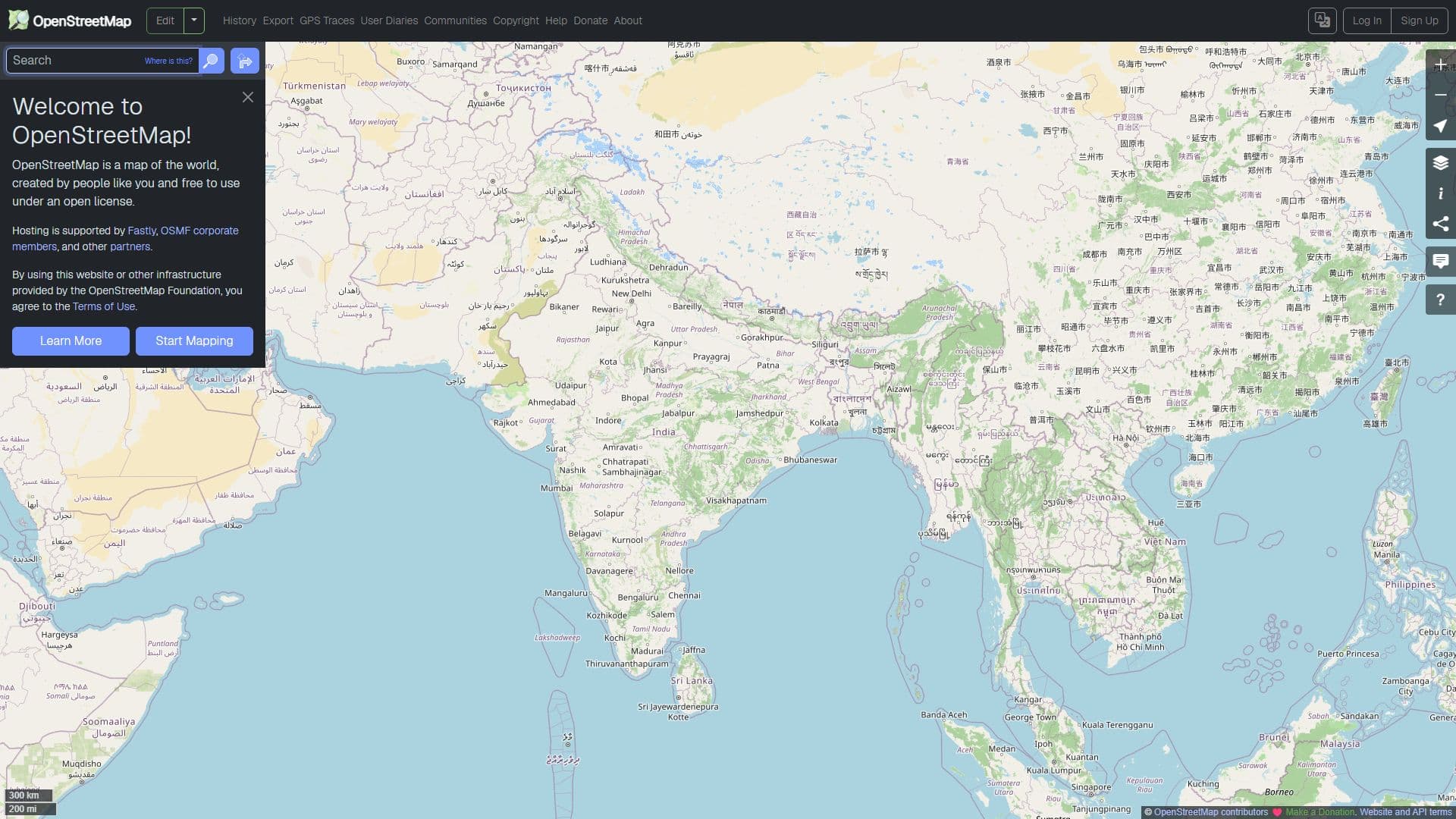Screen dimensions: 1456x819
Task: Click the Banda Aceh map label
Action: tap(943, 715)
